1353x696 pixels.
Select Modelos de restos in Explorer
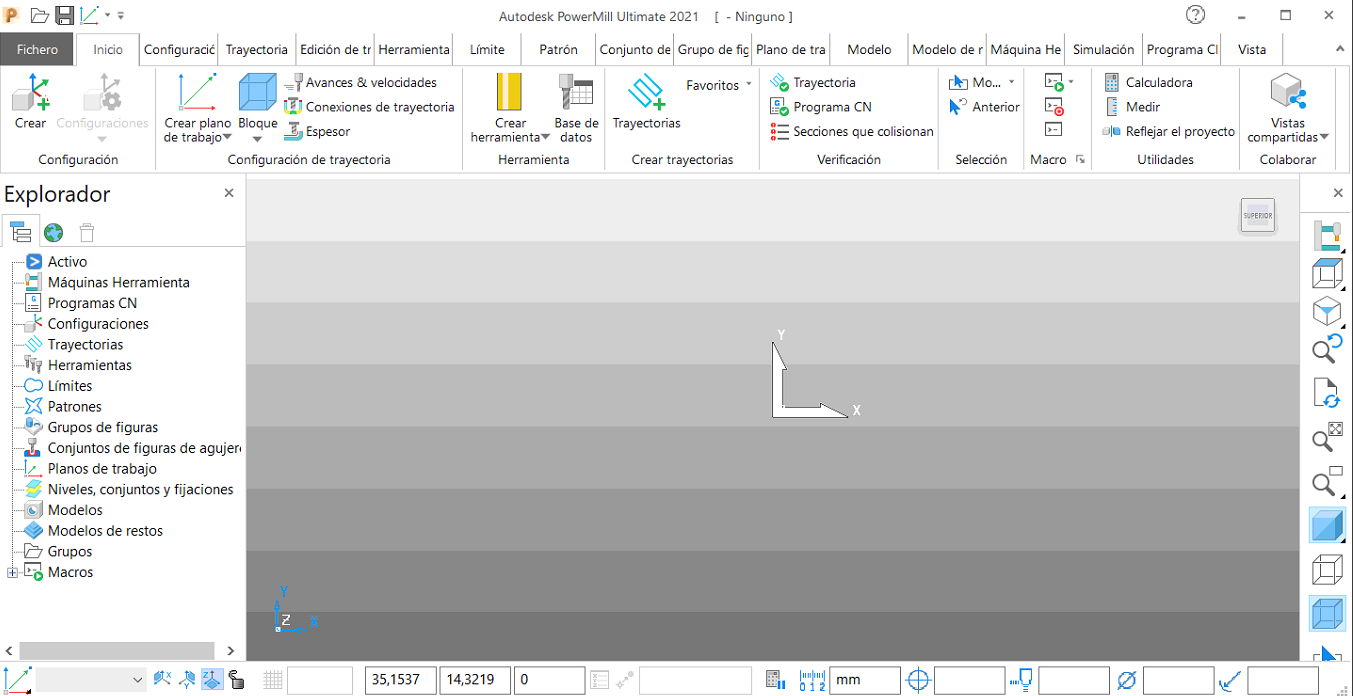[105, 531]
